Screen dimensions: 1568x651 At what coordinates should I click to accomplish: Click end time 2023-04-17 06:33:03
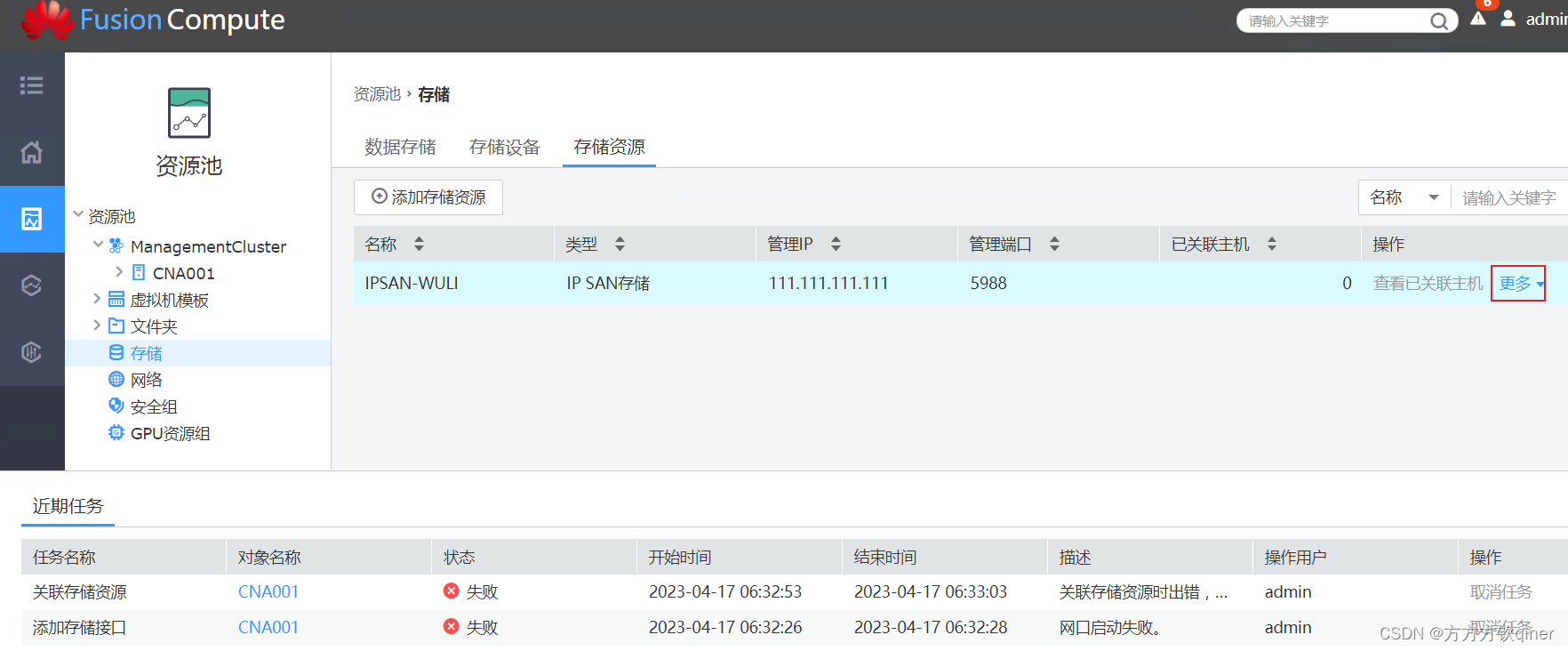[931, 591]
